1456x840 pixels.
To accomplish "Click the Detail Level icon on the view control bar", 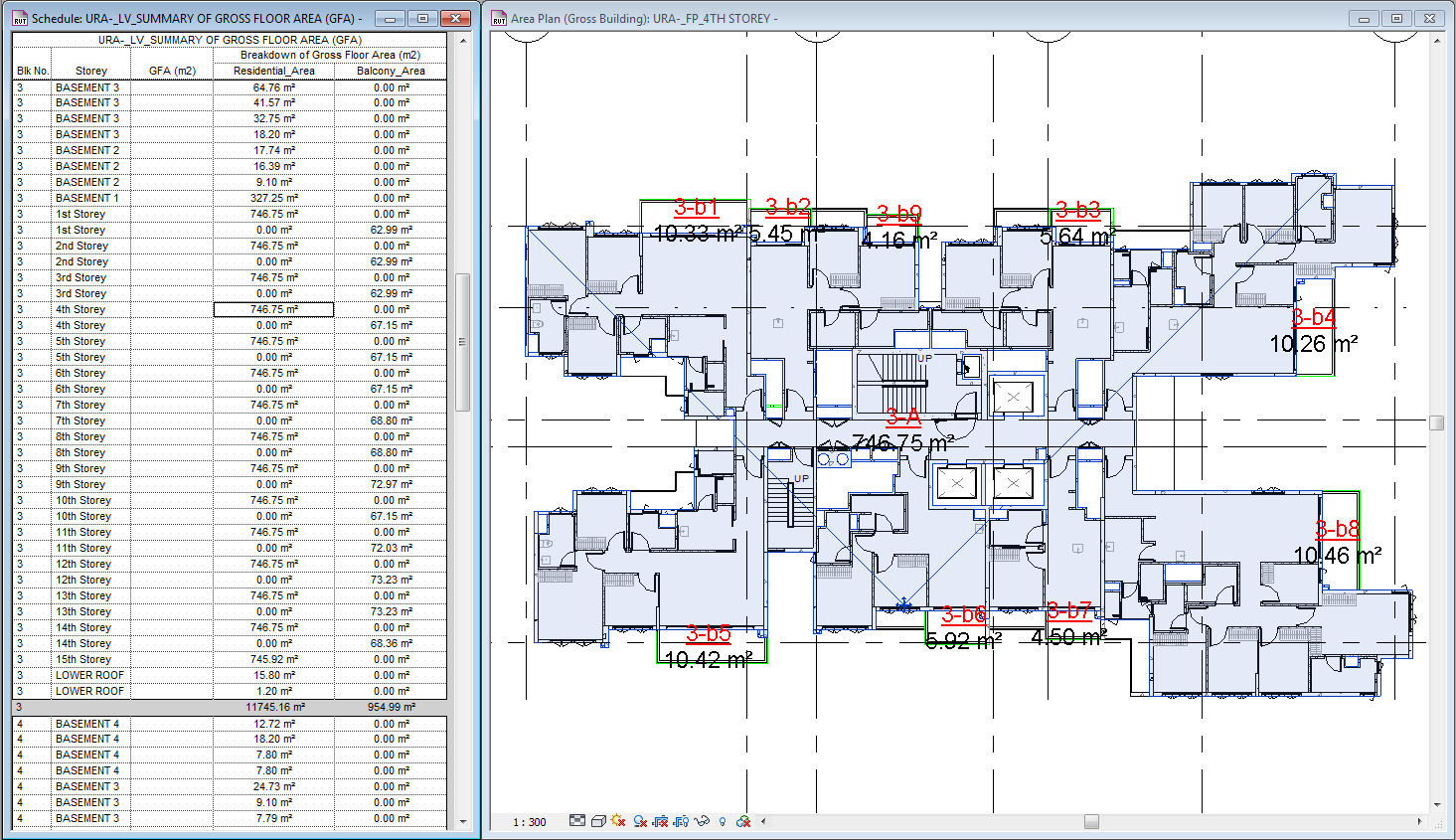I will pos(576,821).
